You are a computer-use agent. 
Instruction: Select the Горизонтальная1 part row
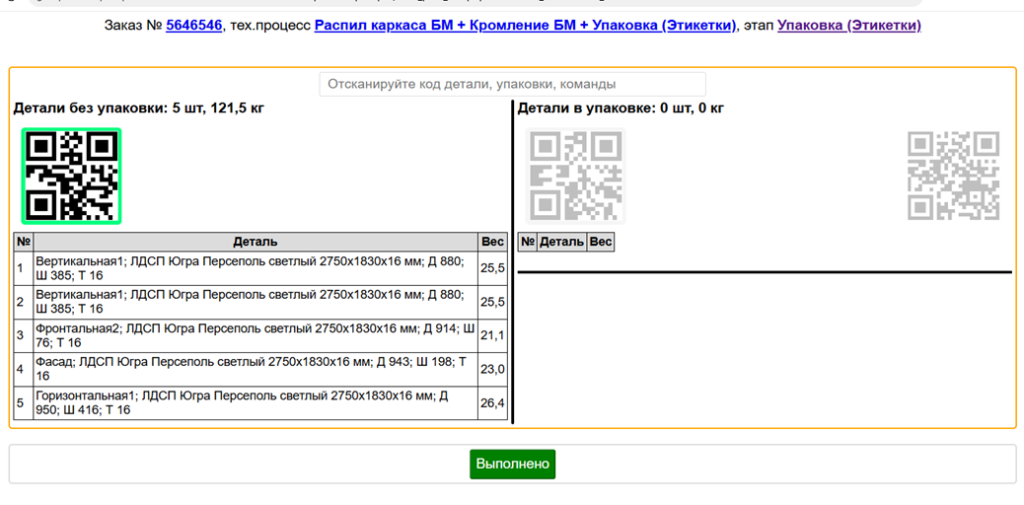255,403
